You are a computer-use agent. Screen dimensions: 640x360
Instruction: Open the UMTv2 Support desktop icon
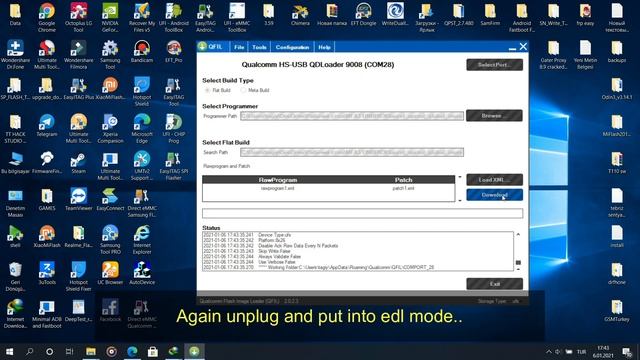(142, 165)
